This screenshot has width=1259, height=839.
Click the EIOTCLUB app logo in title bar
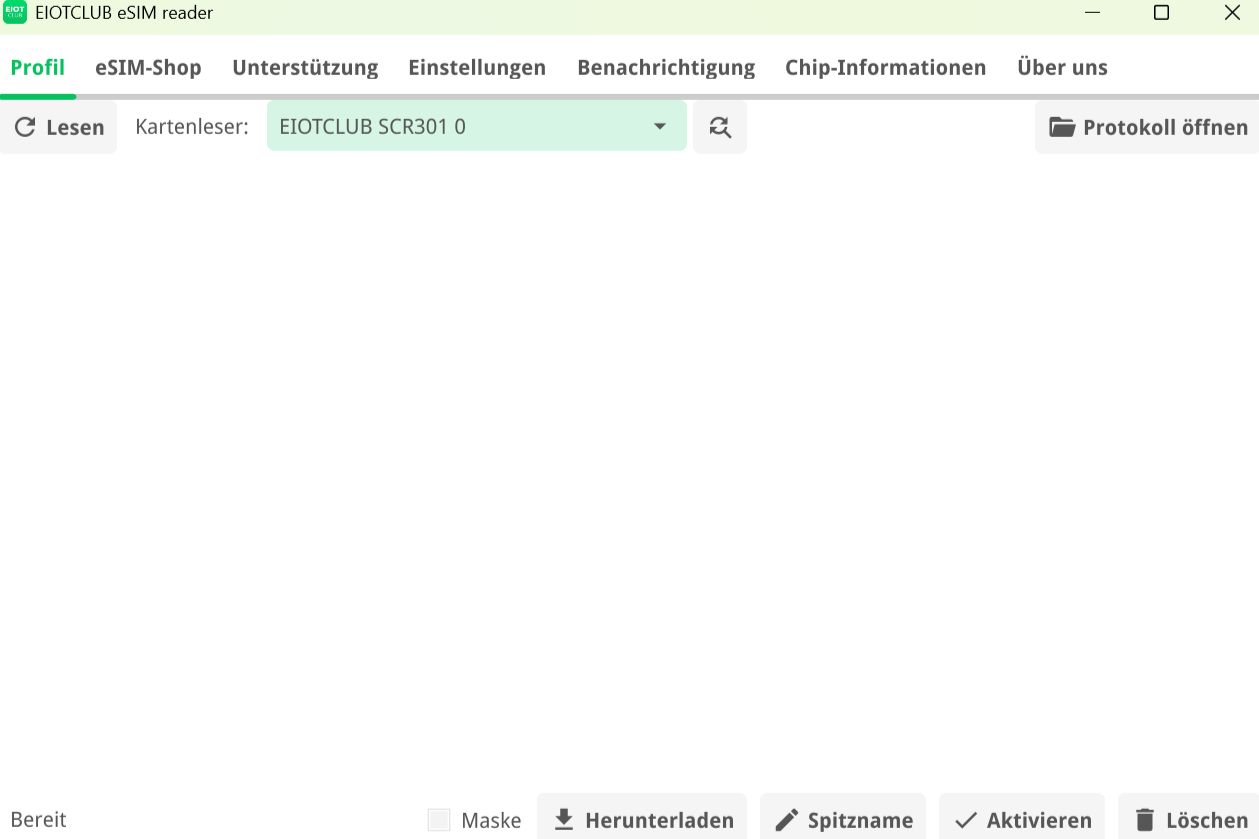(x=15, y=13)
